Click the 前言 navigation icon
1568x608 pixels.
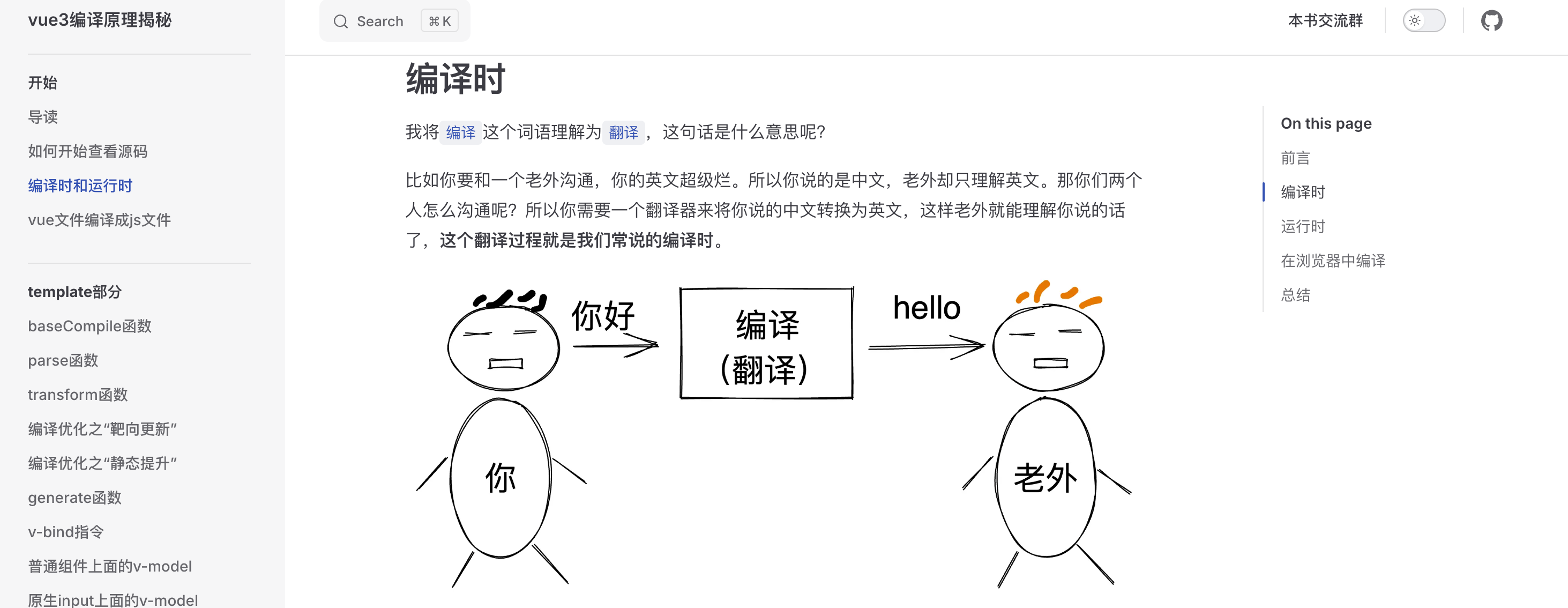1295,158
